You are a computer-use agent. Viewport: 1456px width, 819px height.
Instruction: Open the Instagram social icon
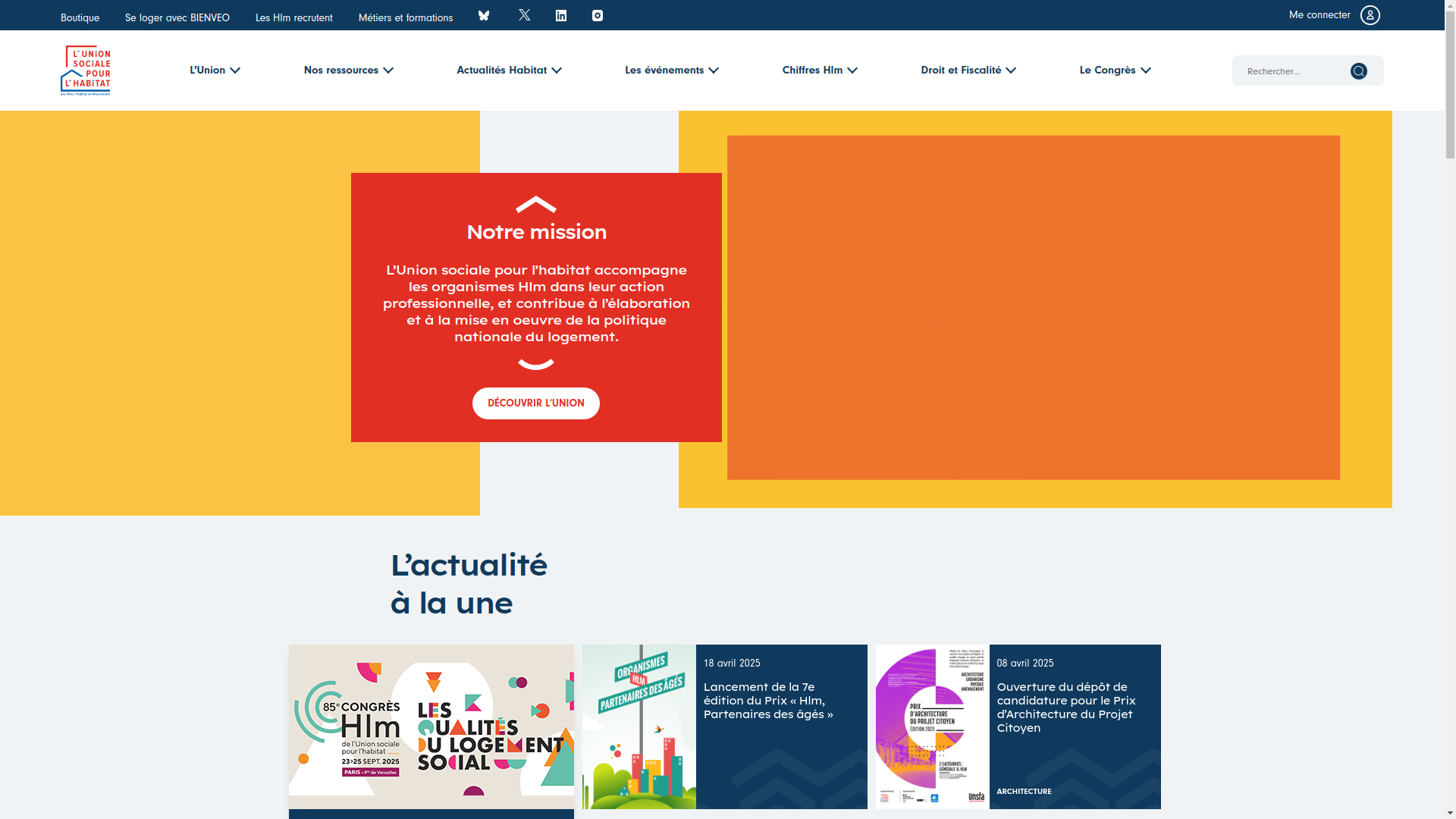pyautogui.click(x=598, y=16)
